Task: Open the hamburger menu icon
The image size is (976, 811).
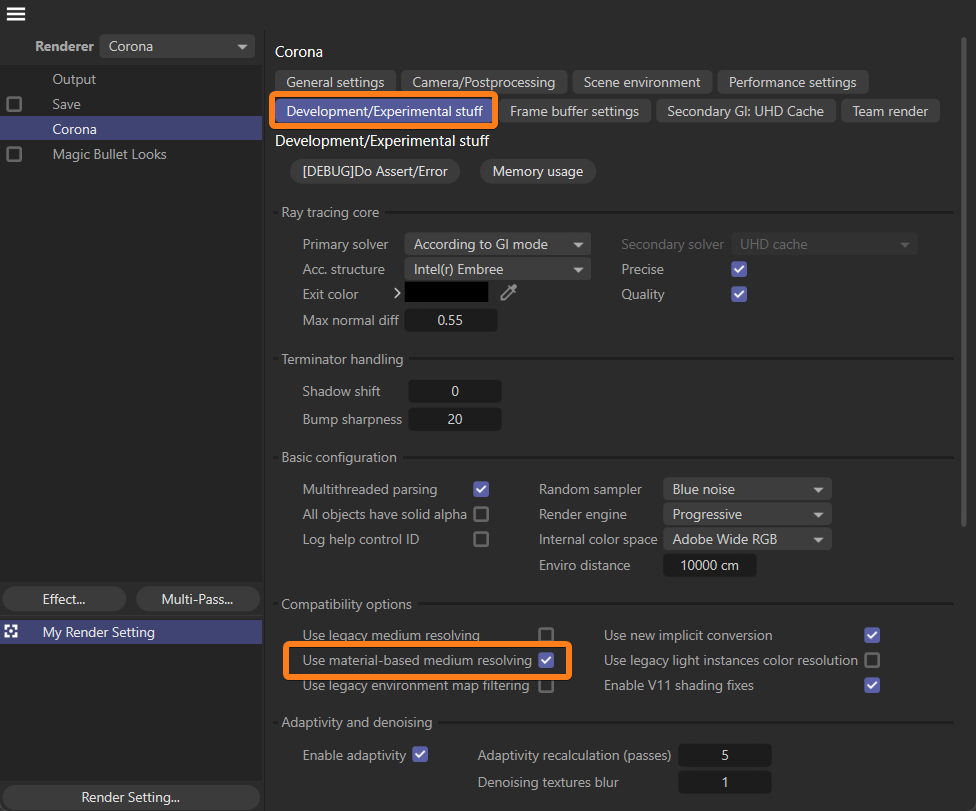Action: click(x=16, y=14)
